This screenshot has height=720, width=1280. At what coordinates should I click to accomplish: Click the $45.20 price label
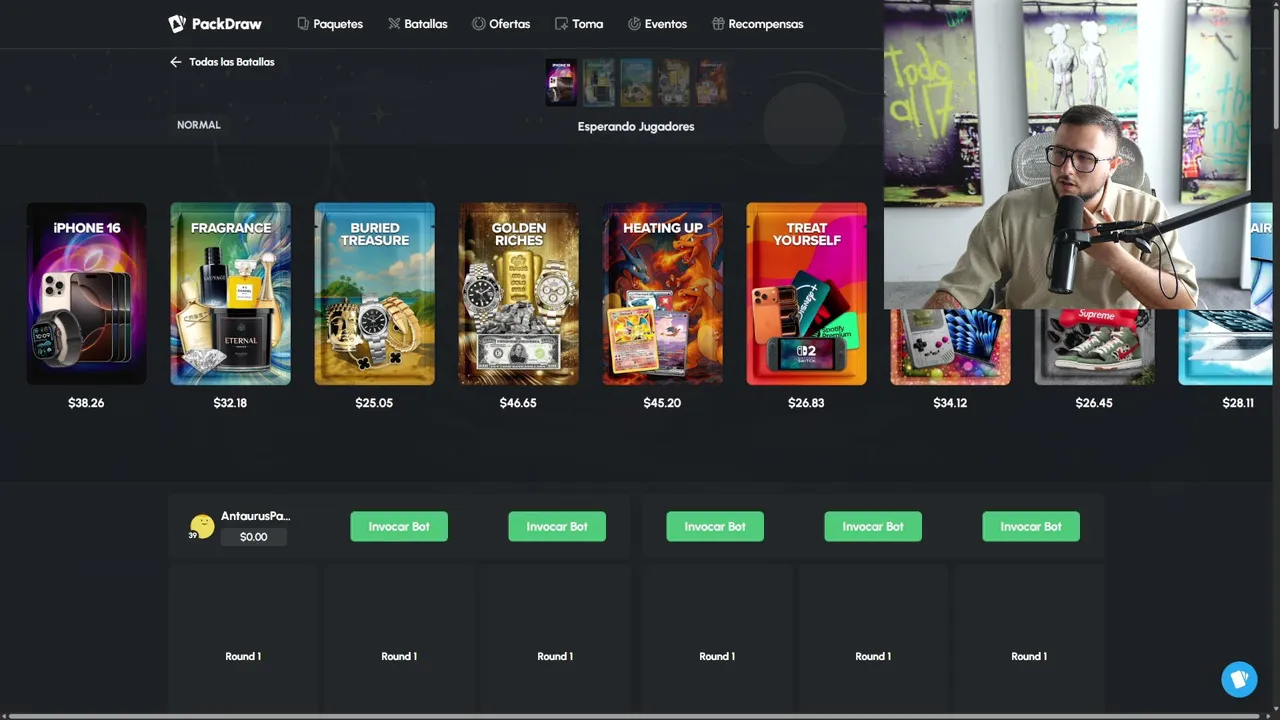(x=662, y=403)
